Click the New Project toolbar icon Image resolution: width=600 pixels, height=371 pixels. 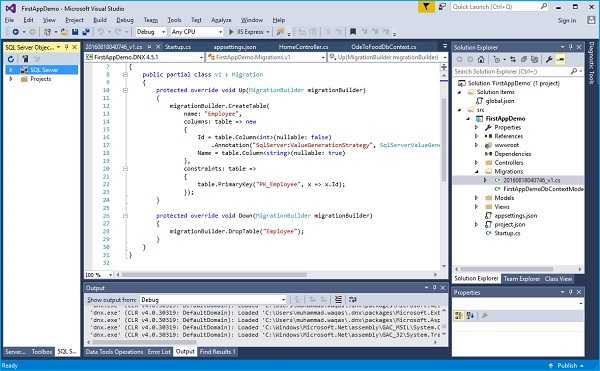pyautogui.click(x=47, y=32)
